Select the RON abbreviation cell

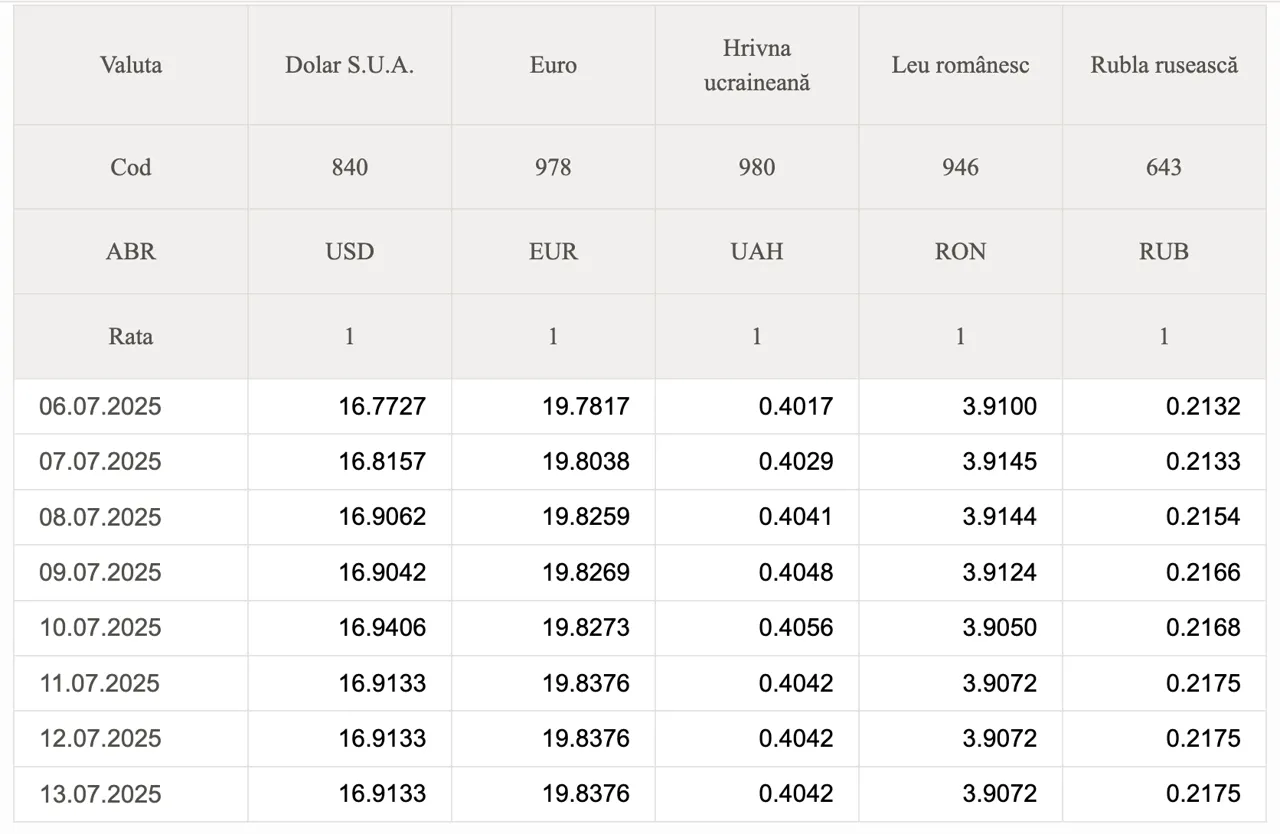[960, 251]
